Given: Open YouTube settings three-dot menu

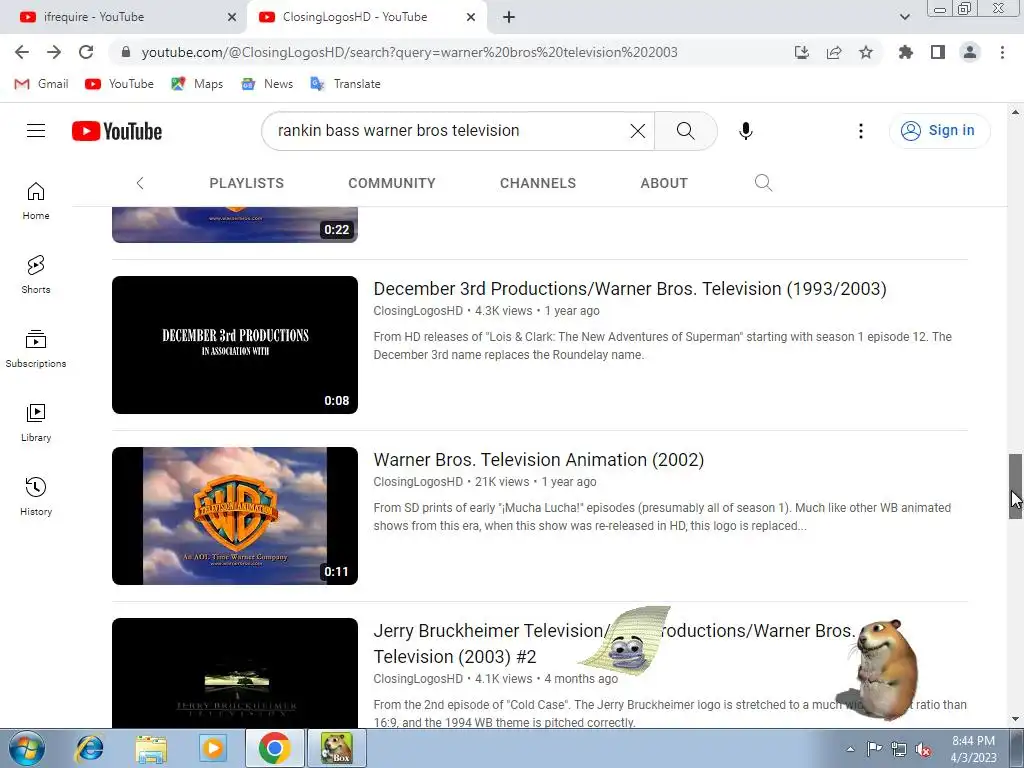Looking at the screenshot, I should pos(861,131).
